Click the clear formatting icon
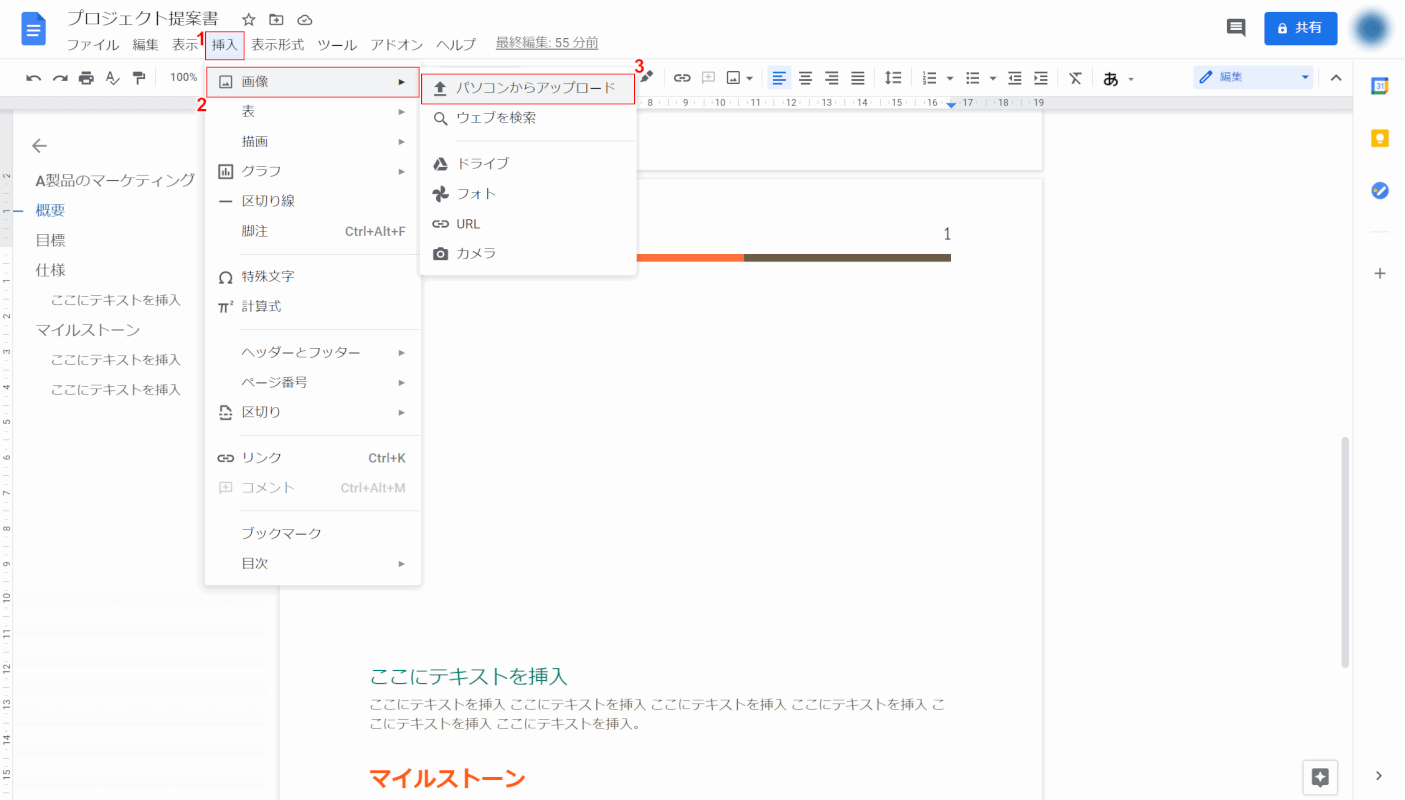 (x=1075, y=78)
